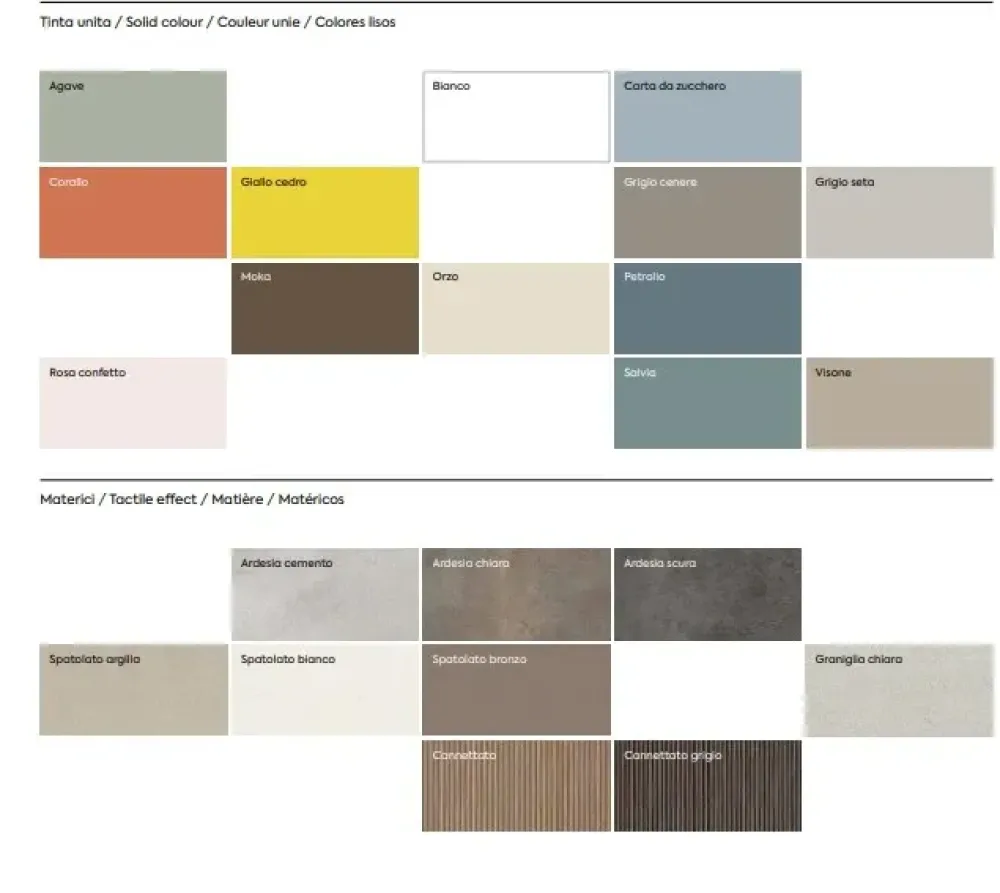The height and width of the screenshot is (893, 1000).
Task: Select the Rosa confetto pink swatch
Action: [x=133, y=403]
